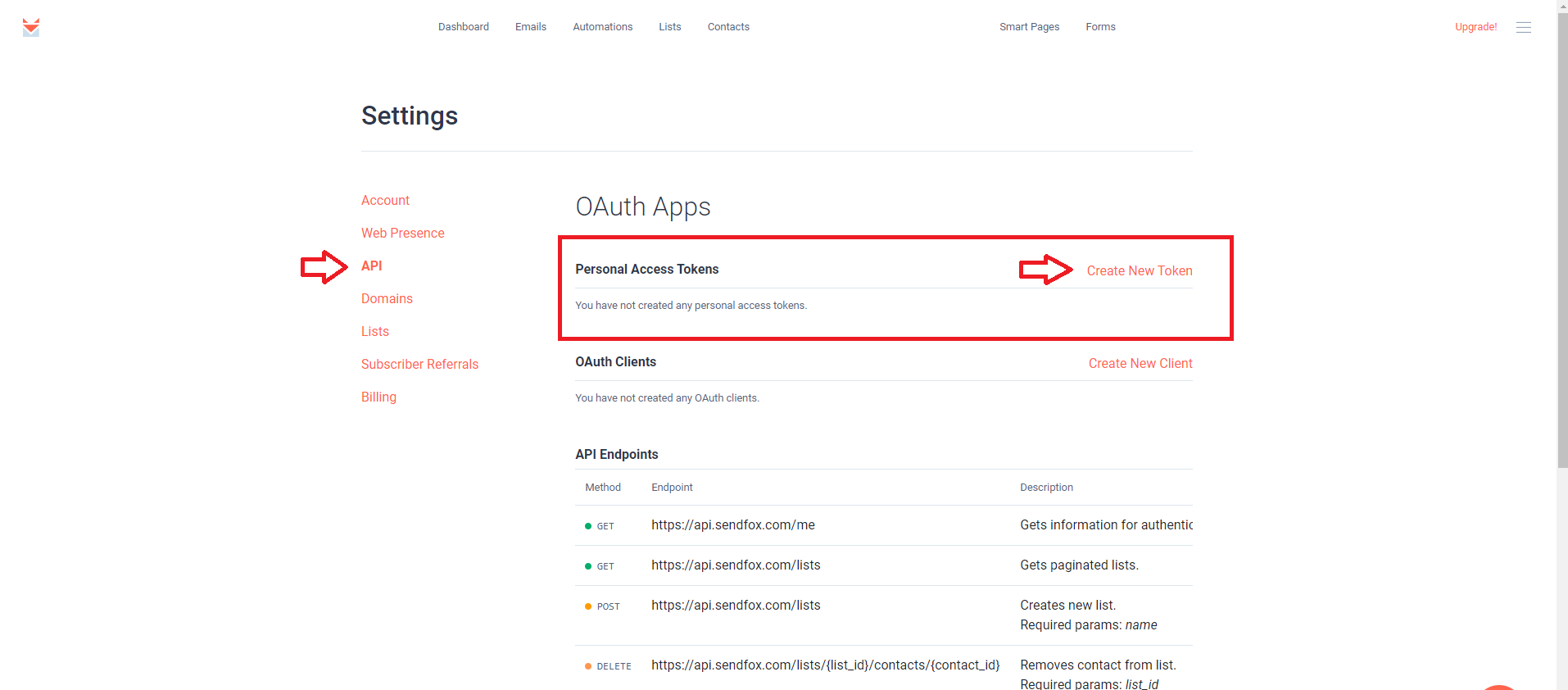Open Subscriber Referrals settings
The height and width of the screenshot is (690, 1568).
419,365
